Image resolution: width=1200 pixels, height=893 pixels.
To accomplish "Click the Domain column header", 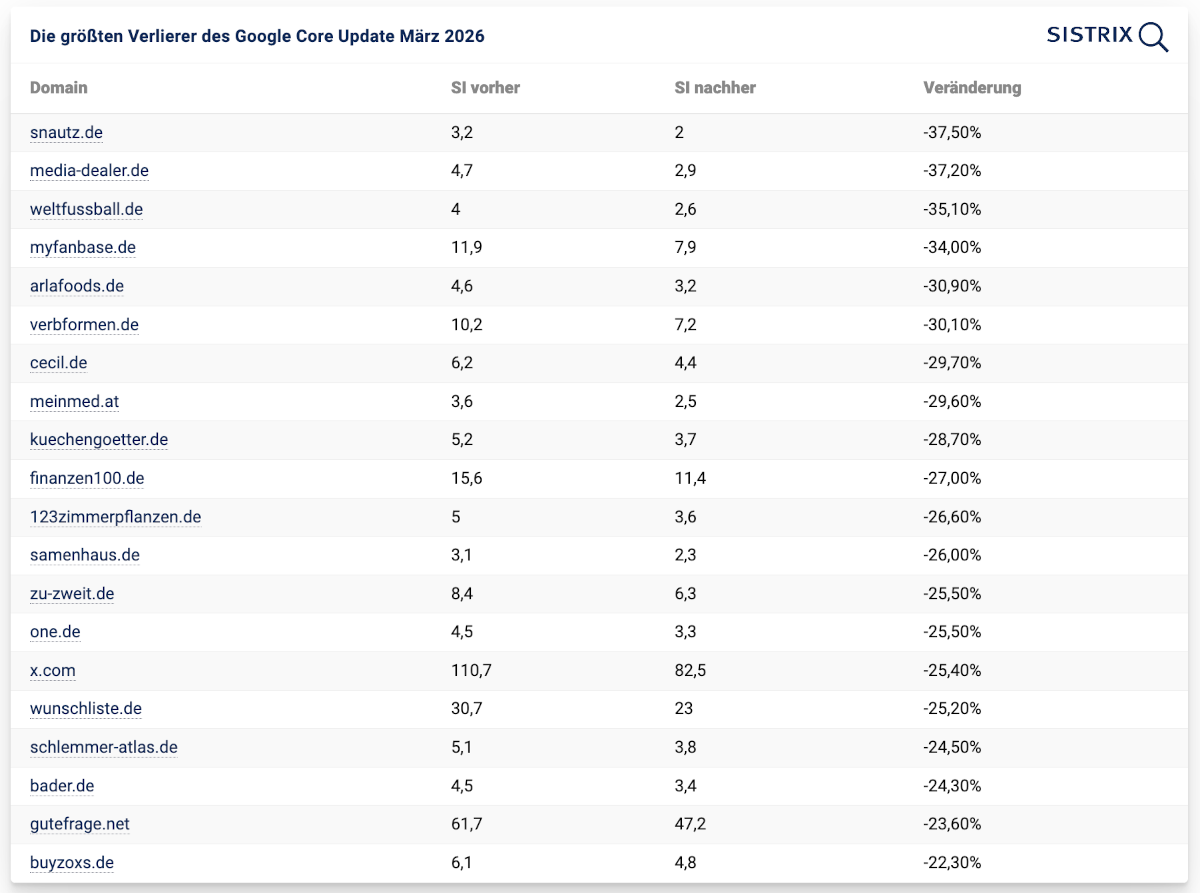I will (59, 88).
